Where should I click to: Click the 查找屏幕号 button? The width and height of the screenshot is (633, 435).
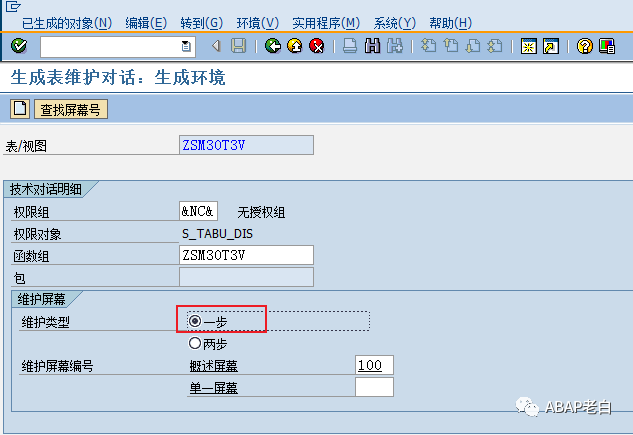[71, 109]
